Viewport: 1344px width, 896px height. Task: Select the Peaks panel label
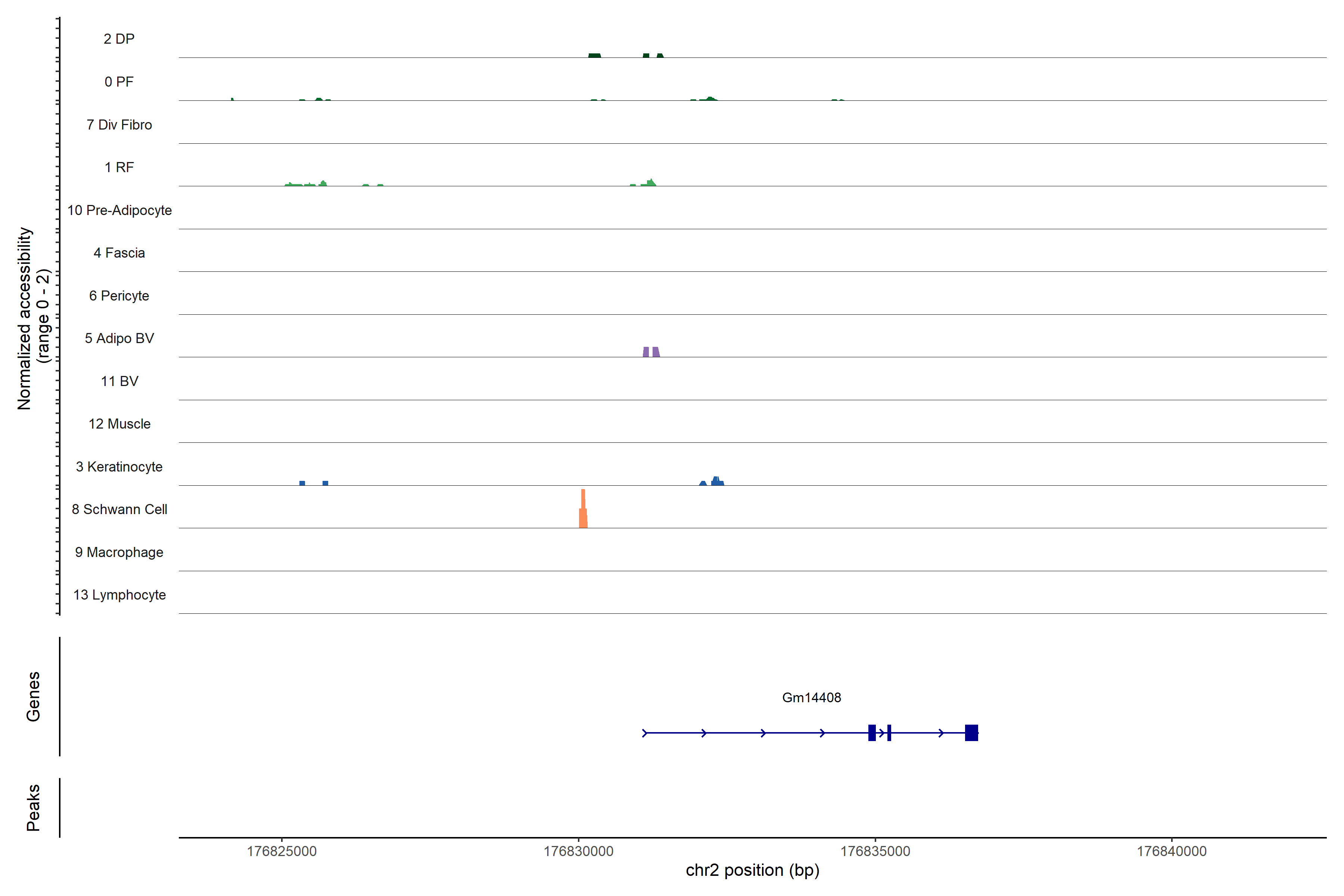(x=33, y=808)
